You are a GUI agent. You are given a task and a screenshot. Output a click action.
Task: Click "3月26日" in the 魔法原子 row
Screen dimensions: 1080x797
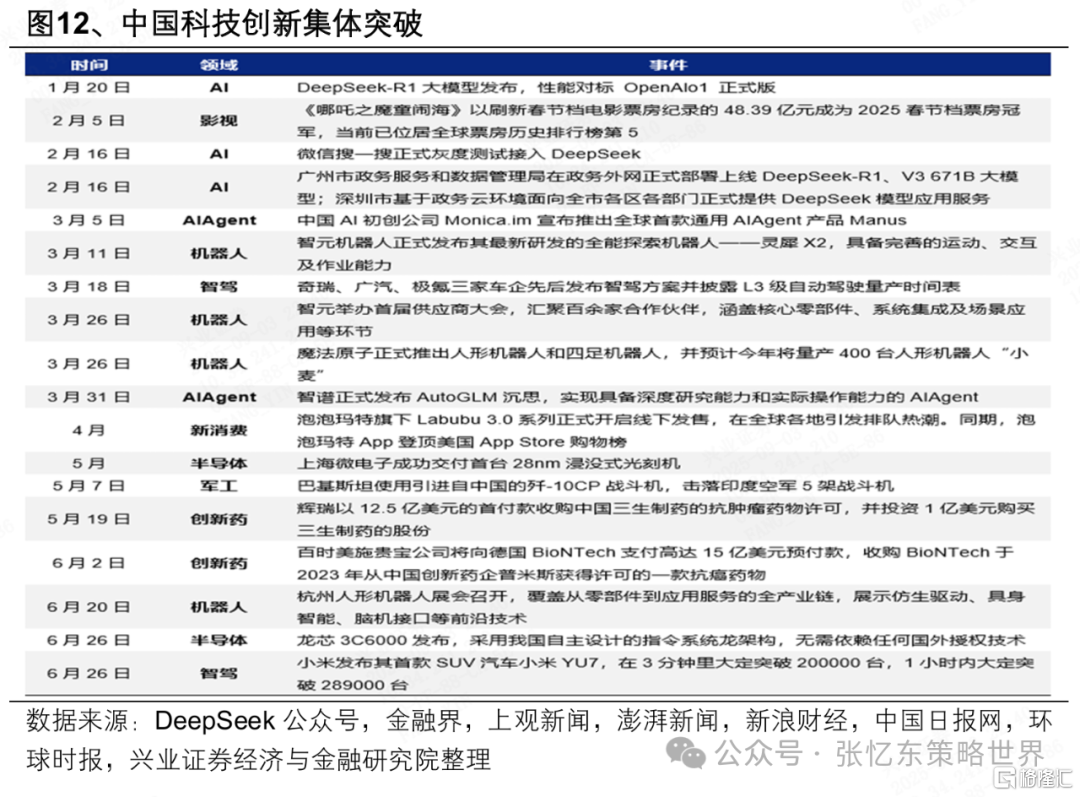point(89,364)
